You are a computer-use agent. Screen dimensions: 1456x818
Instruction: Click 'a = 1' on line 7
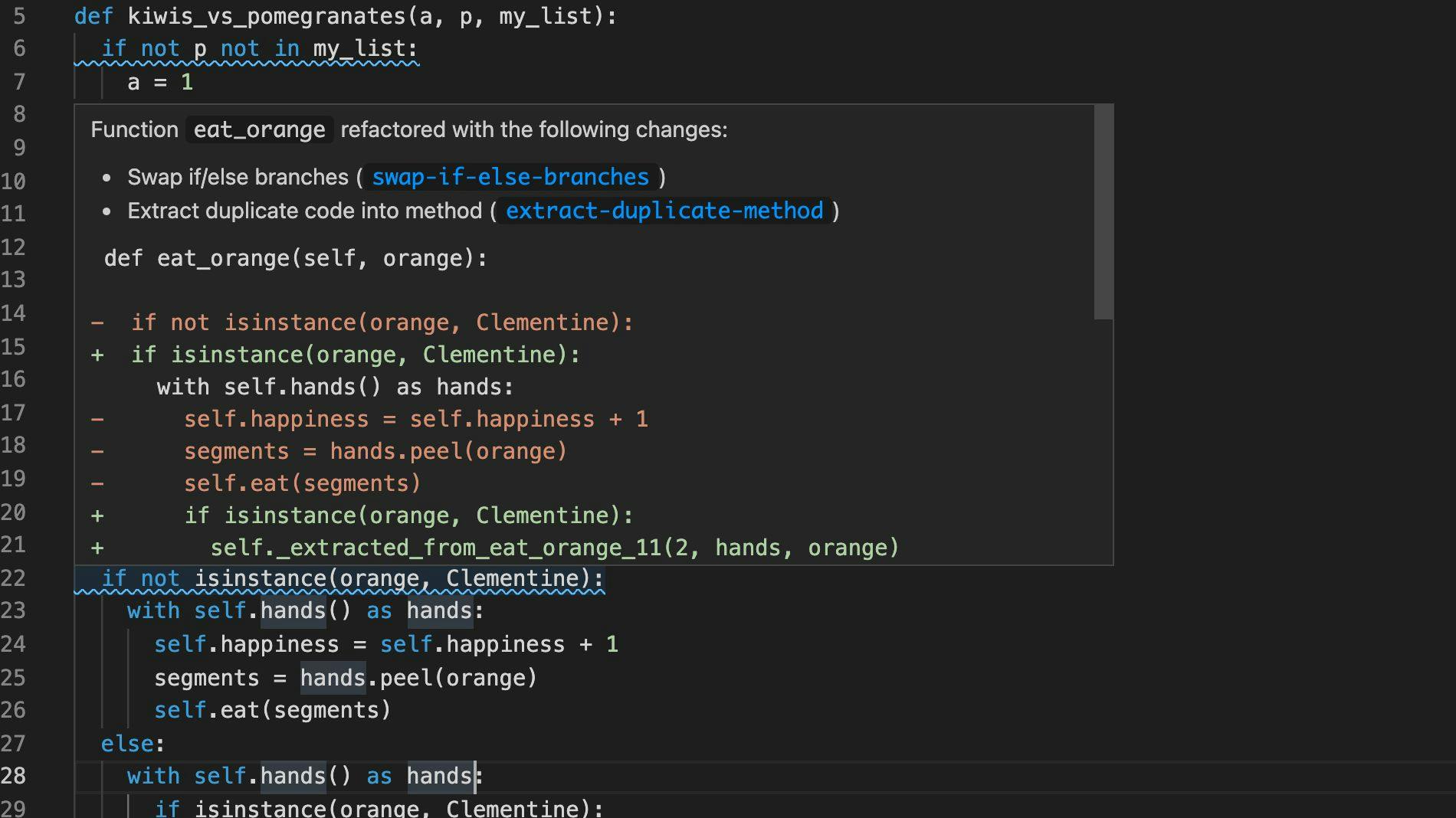(x=159, y=81)
